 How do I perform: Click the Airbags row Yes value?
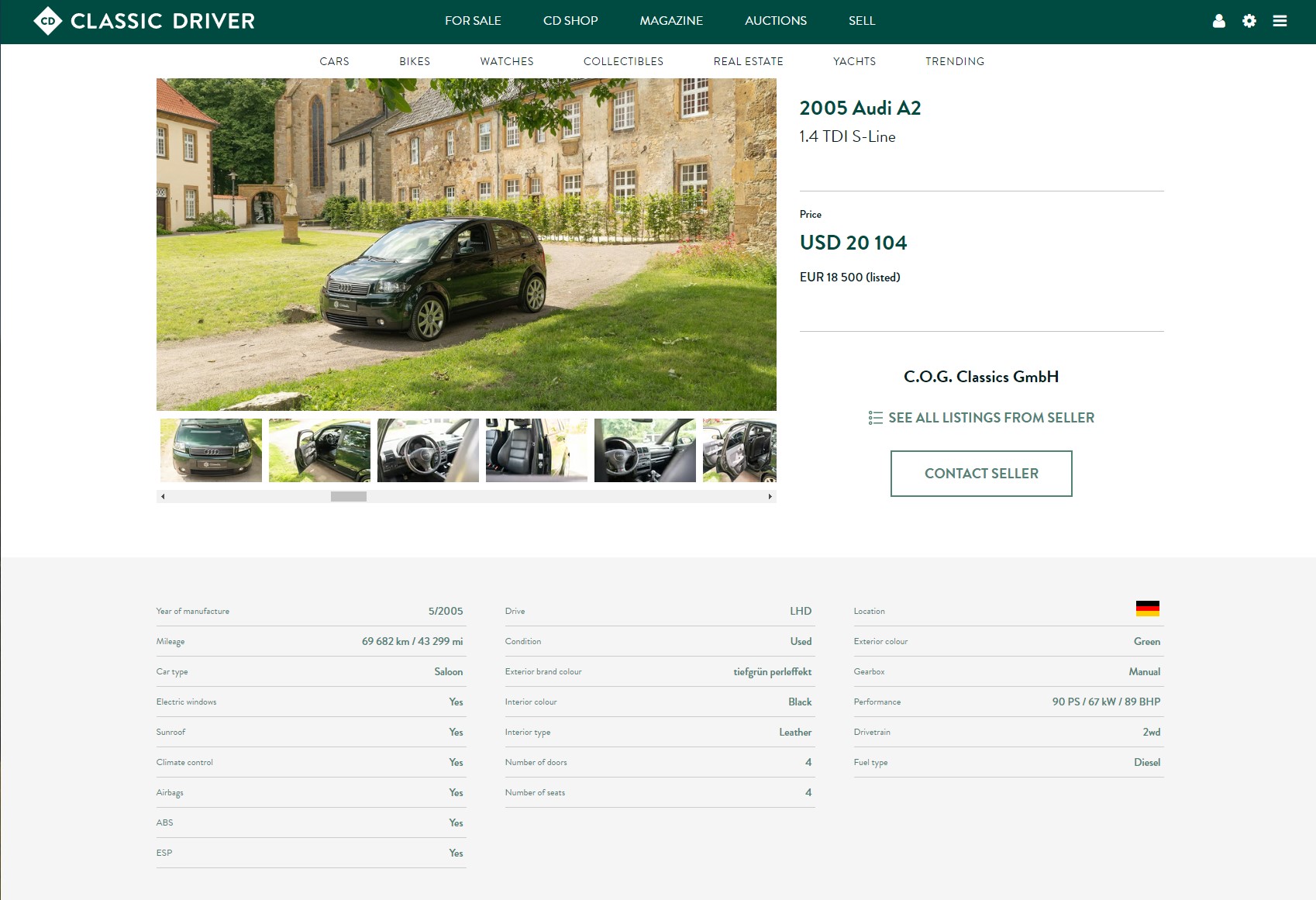(x=456, y=792)
